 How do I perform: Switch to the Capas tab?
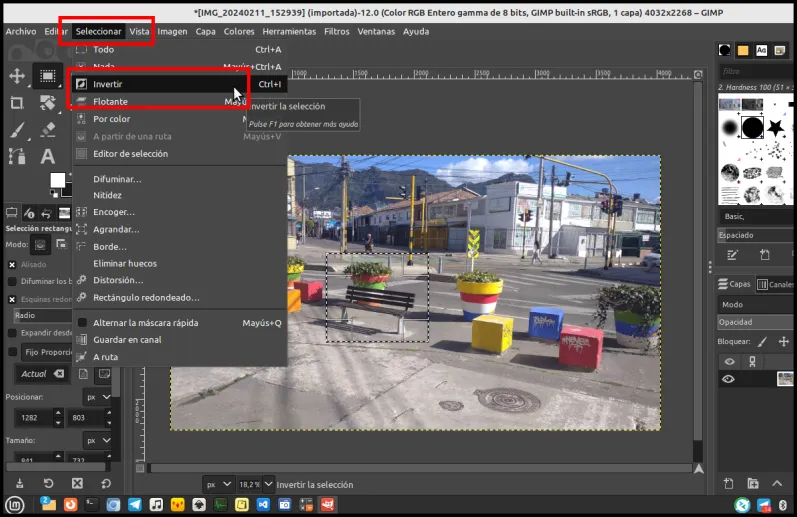[734, 284]
